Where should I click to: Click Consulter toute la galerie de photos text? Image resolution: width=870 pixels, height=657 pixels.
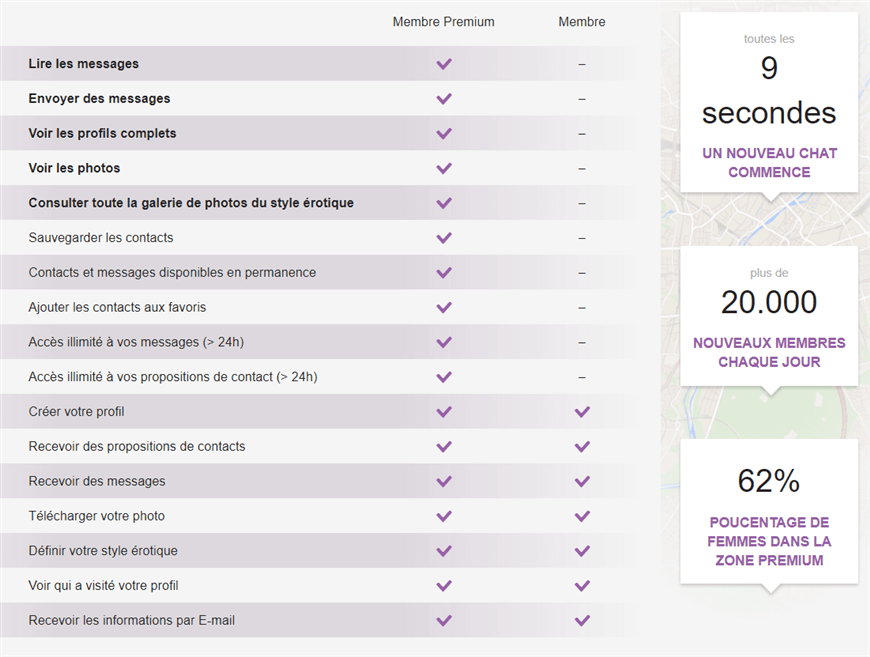191,203
